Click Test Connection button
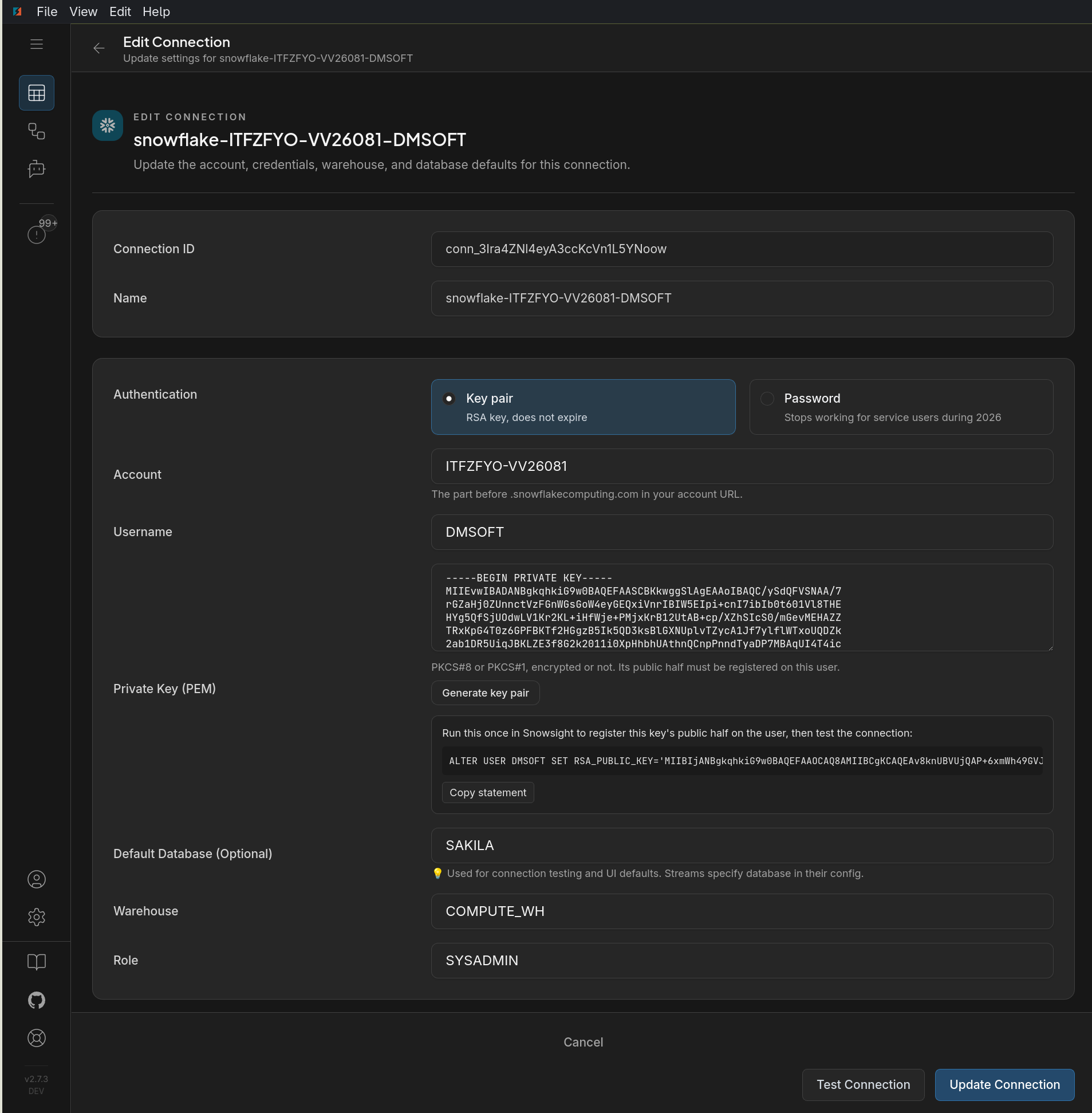Screen dimensions: 1092x1113 tap(863, 1084)
